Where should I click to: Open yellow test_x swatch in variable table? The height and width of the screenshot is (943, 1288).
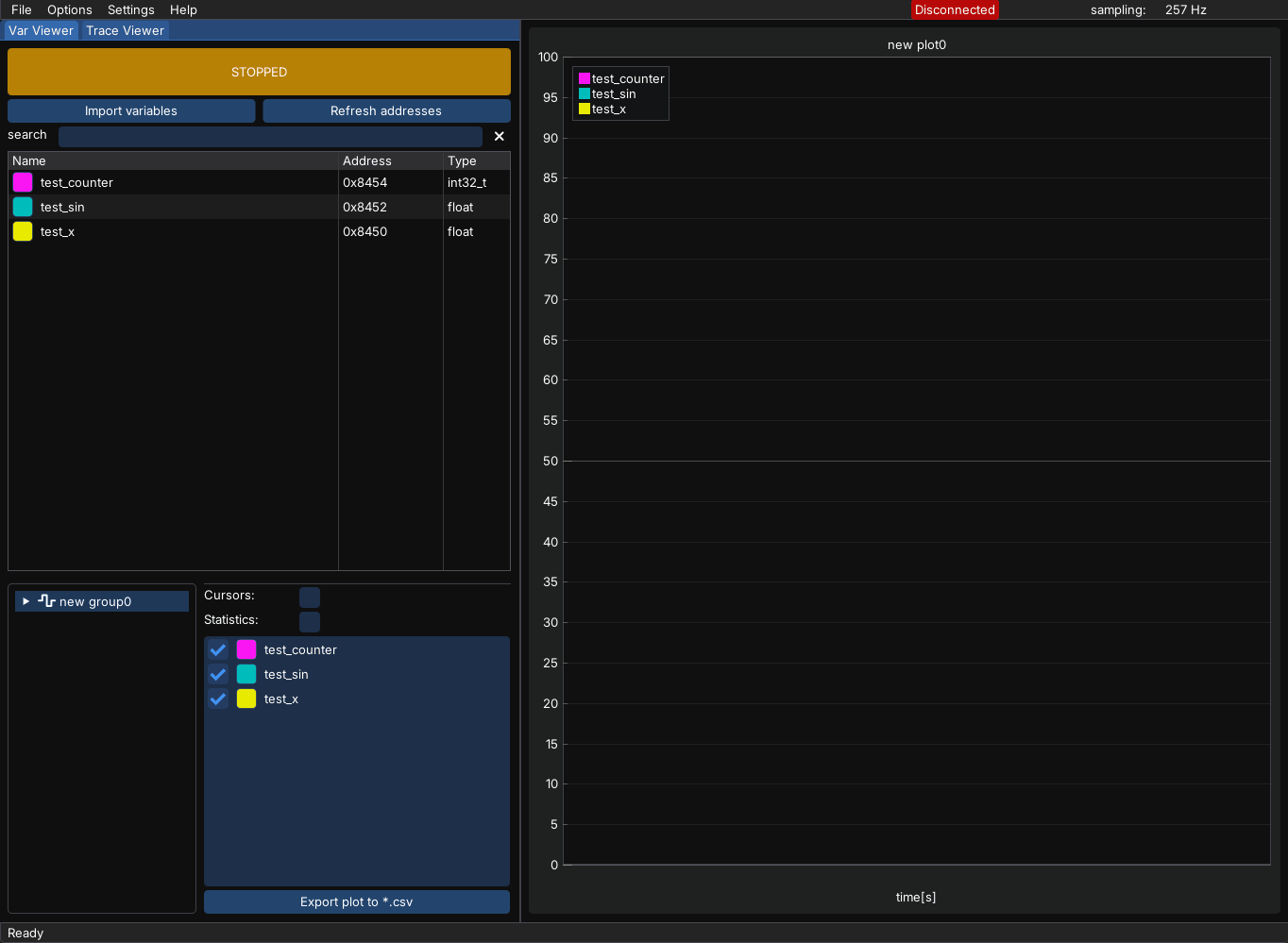click(x=23, y=231)
